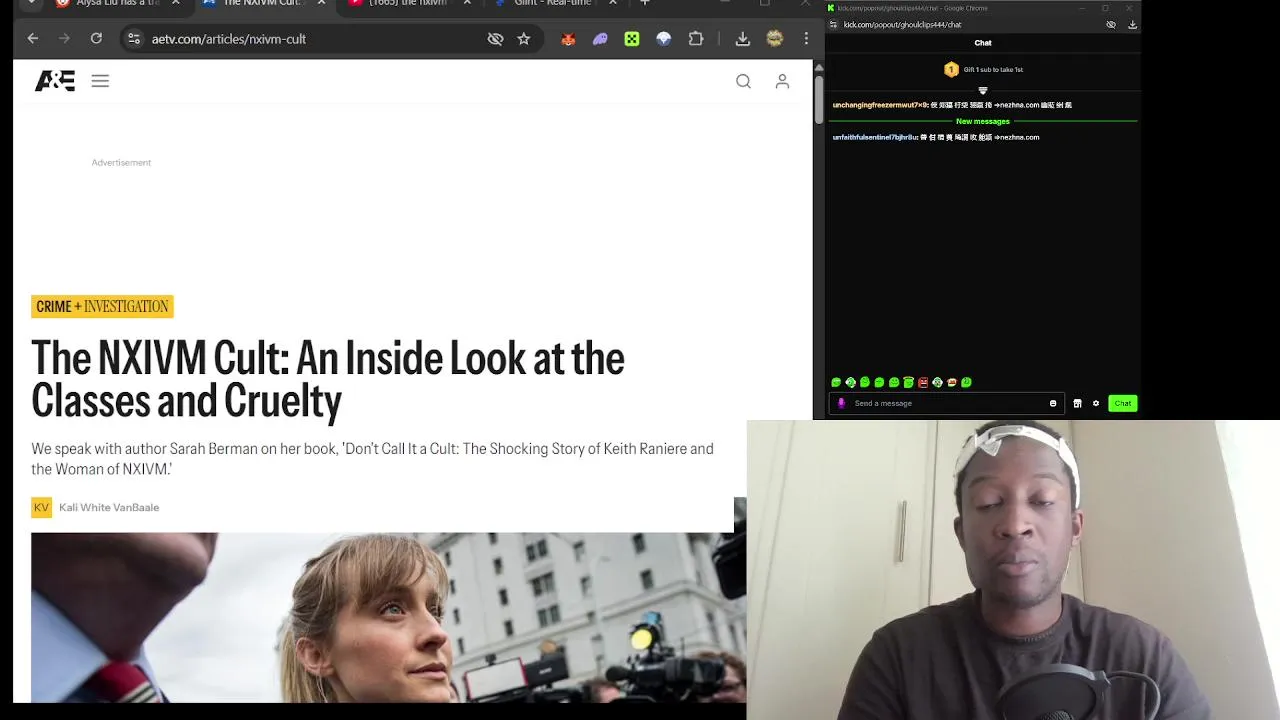
Task: Click the green Chat send button
Action: click(x=1123, y=403)
